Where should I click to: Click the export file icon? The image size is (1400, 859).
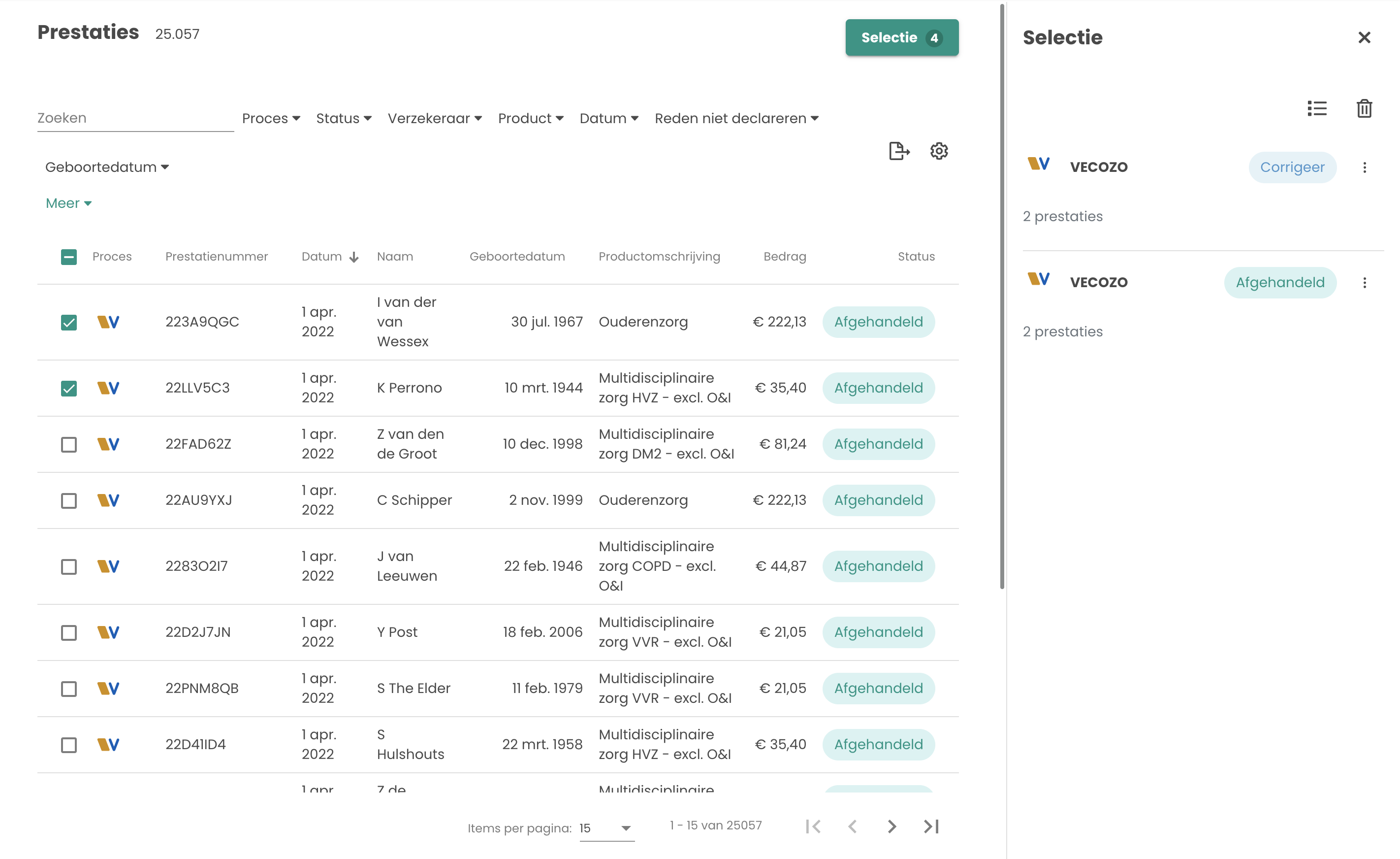click(898, 151)
